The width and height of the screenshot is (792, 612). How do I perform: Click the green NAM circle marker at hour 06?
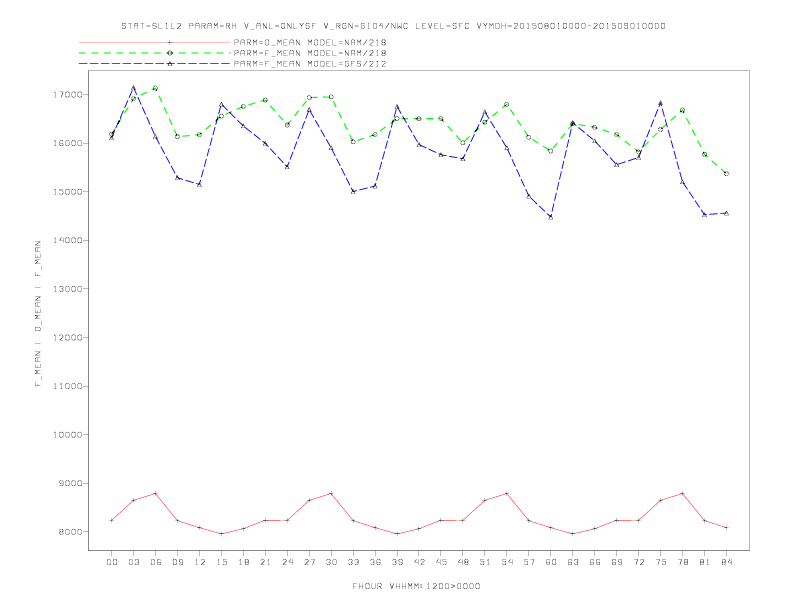pos(156,88)
